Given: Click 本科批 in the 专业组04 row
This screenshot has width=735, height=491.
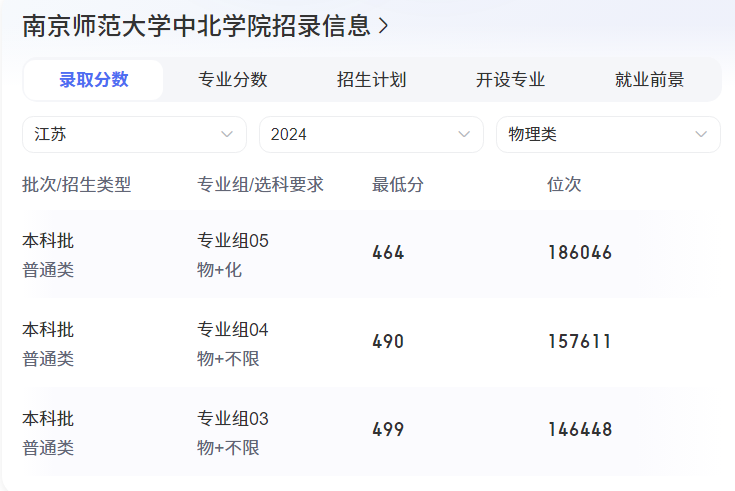Looking at the screenshot, I should pos(48,330).
